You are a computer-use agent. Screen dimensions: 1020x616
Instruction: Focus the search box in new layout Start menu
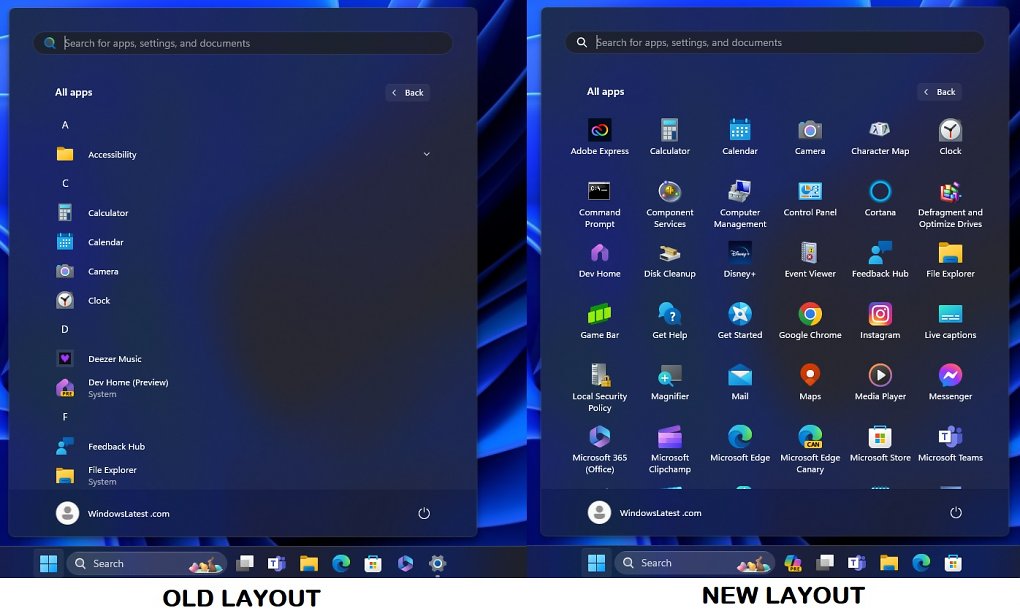[x=774, y=42]
